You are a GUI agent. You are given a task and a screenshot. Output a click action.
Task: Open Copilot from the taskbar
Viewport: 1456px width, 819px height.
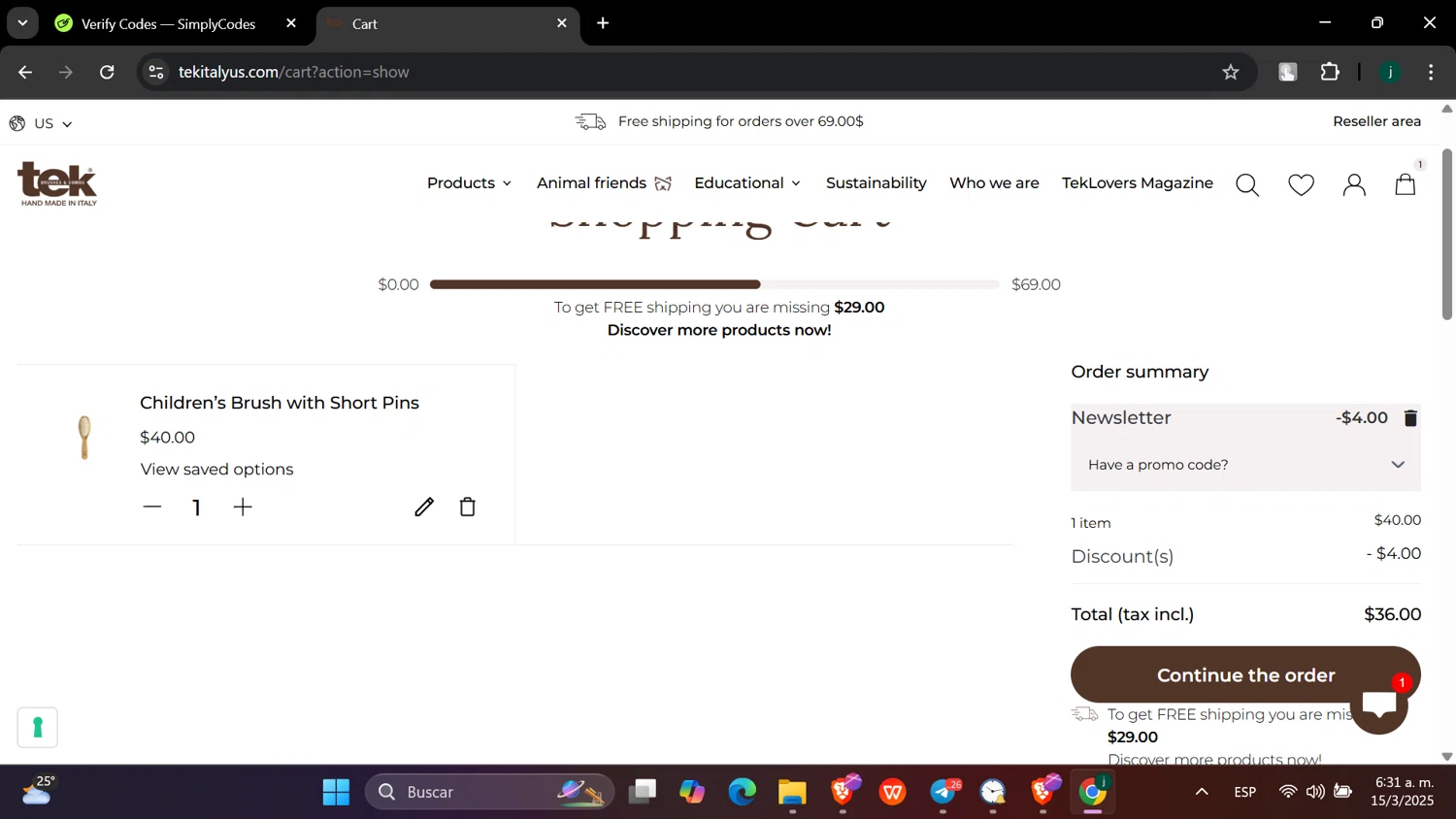pyautogui.click(x=692, y=792)
